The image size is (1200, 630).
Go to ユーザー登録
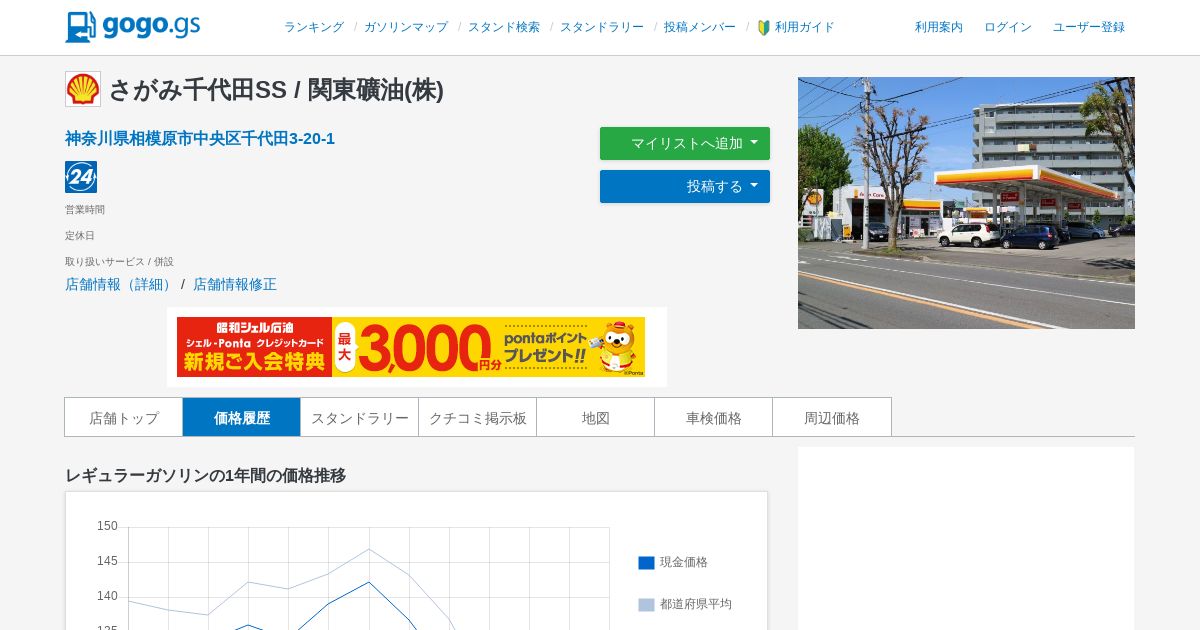coord(1089,27)
